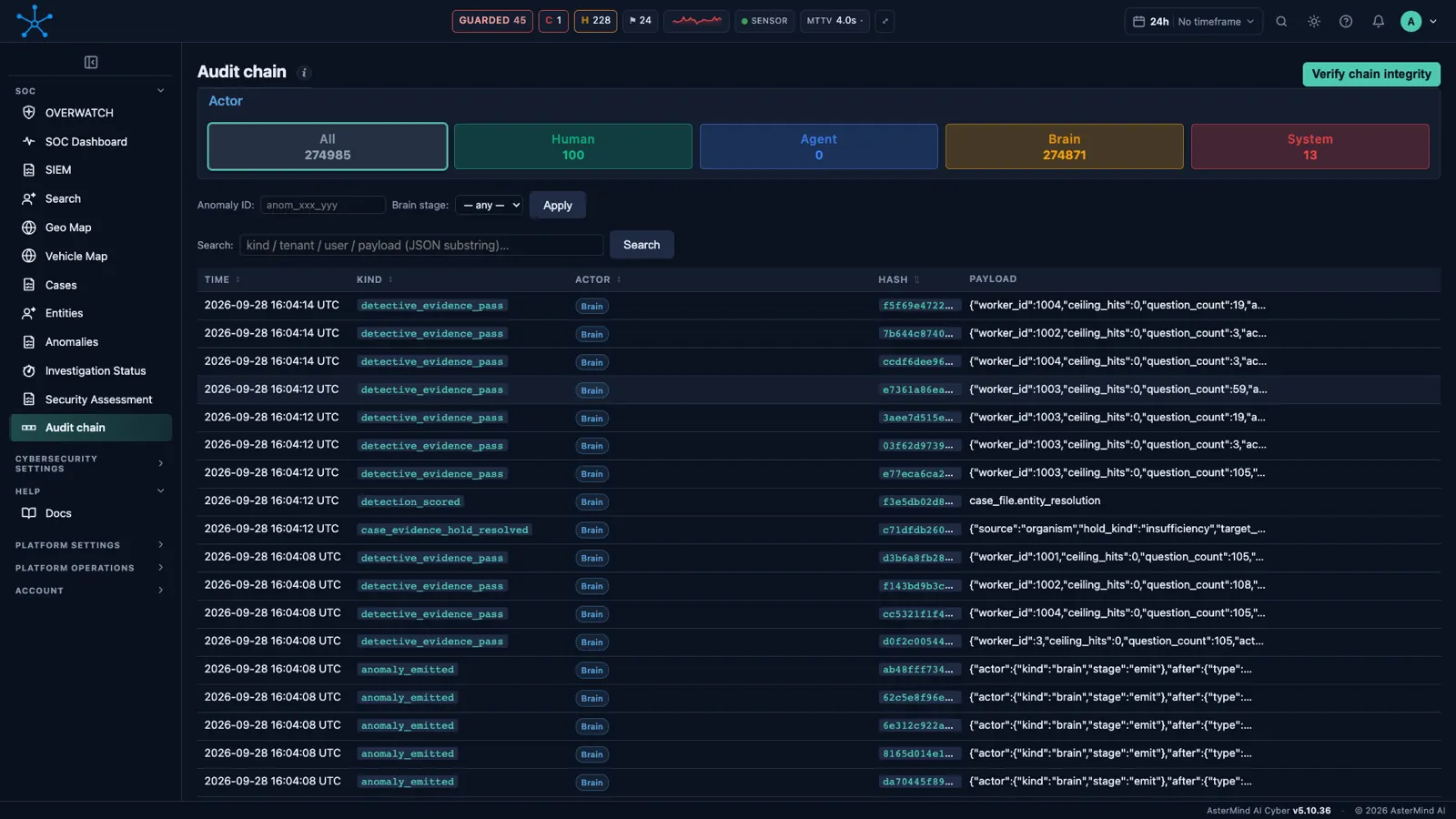Click Brain badge in detection_scored row
The image size is (1456, 819).
pyautogui.click(x=591, y=502)
